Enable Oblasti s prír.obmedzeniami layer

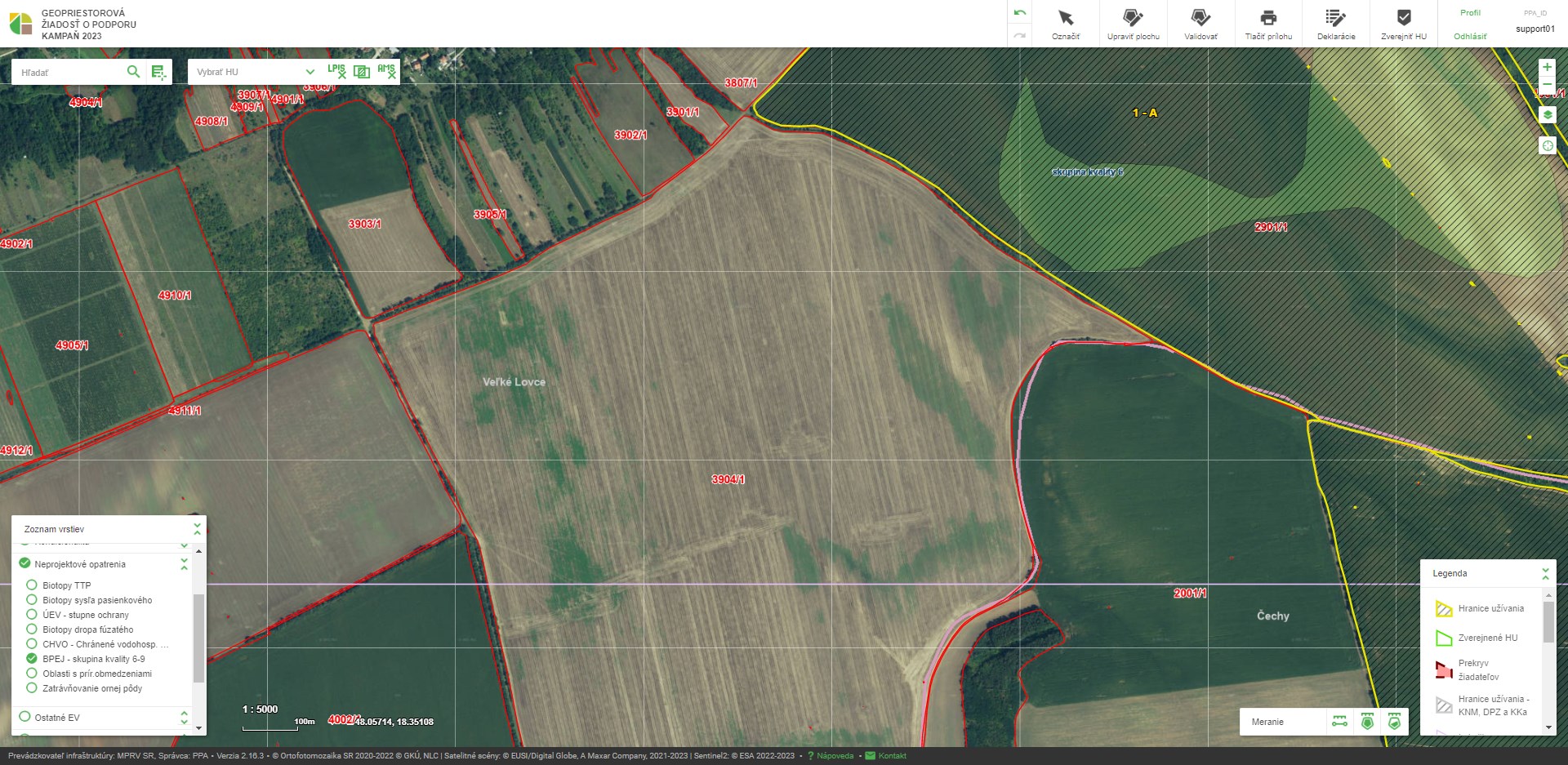click(x=32, y=673)
